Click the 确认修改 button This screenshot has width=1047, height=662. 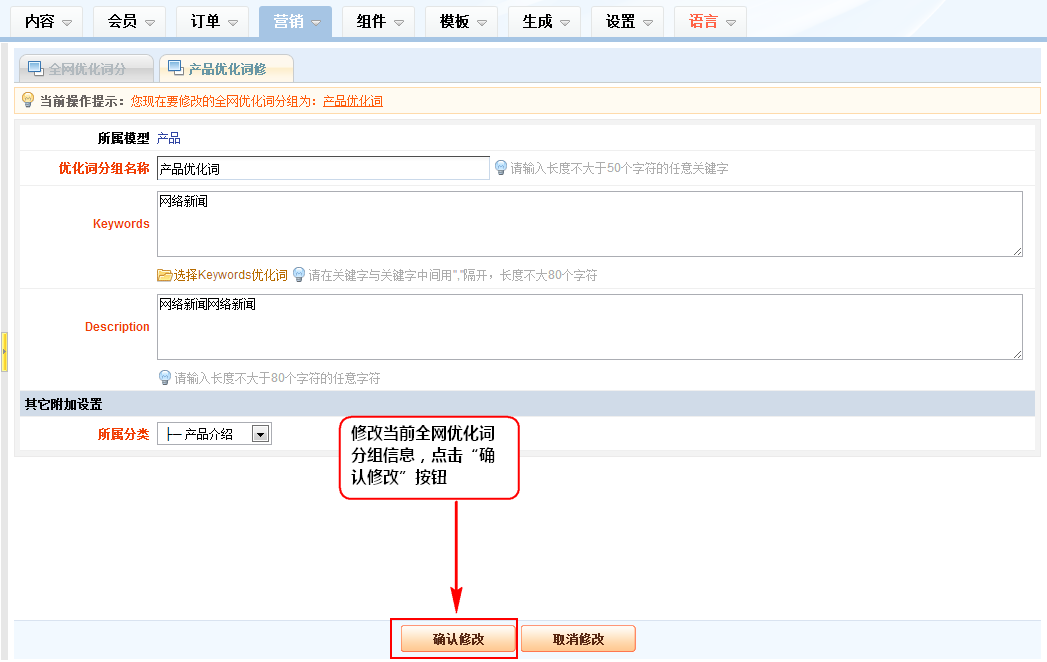click(458, 639)
